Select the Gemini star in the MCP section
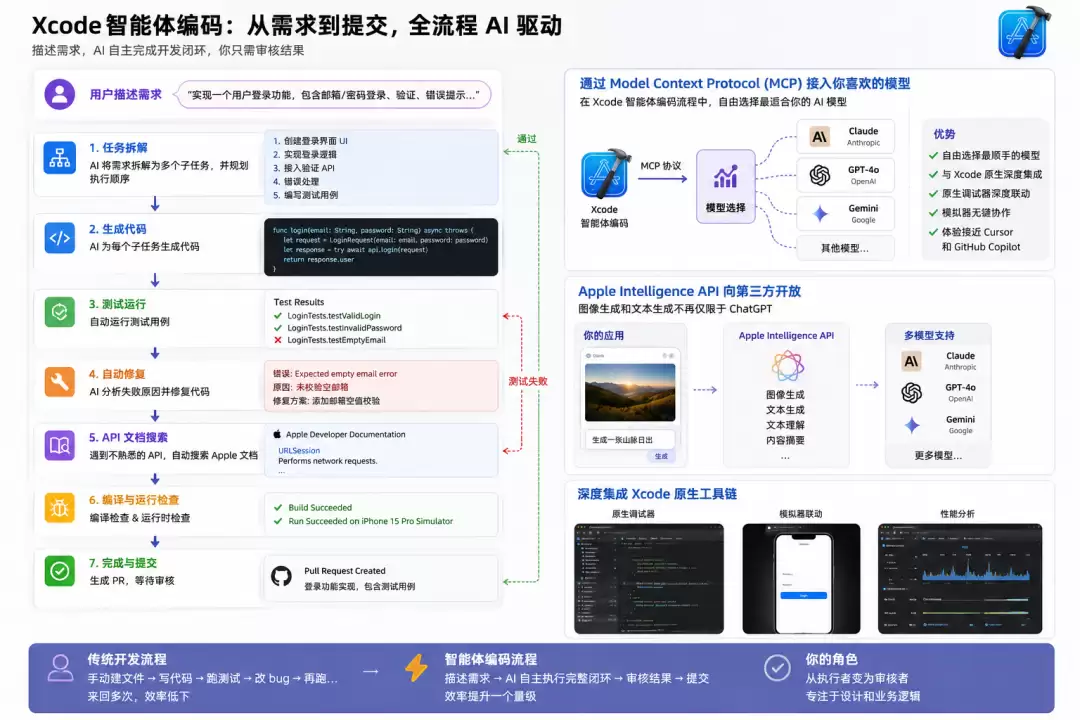Image resolution: width=1080 pixels, height=720 pixels. (820, 214)
